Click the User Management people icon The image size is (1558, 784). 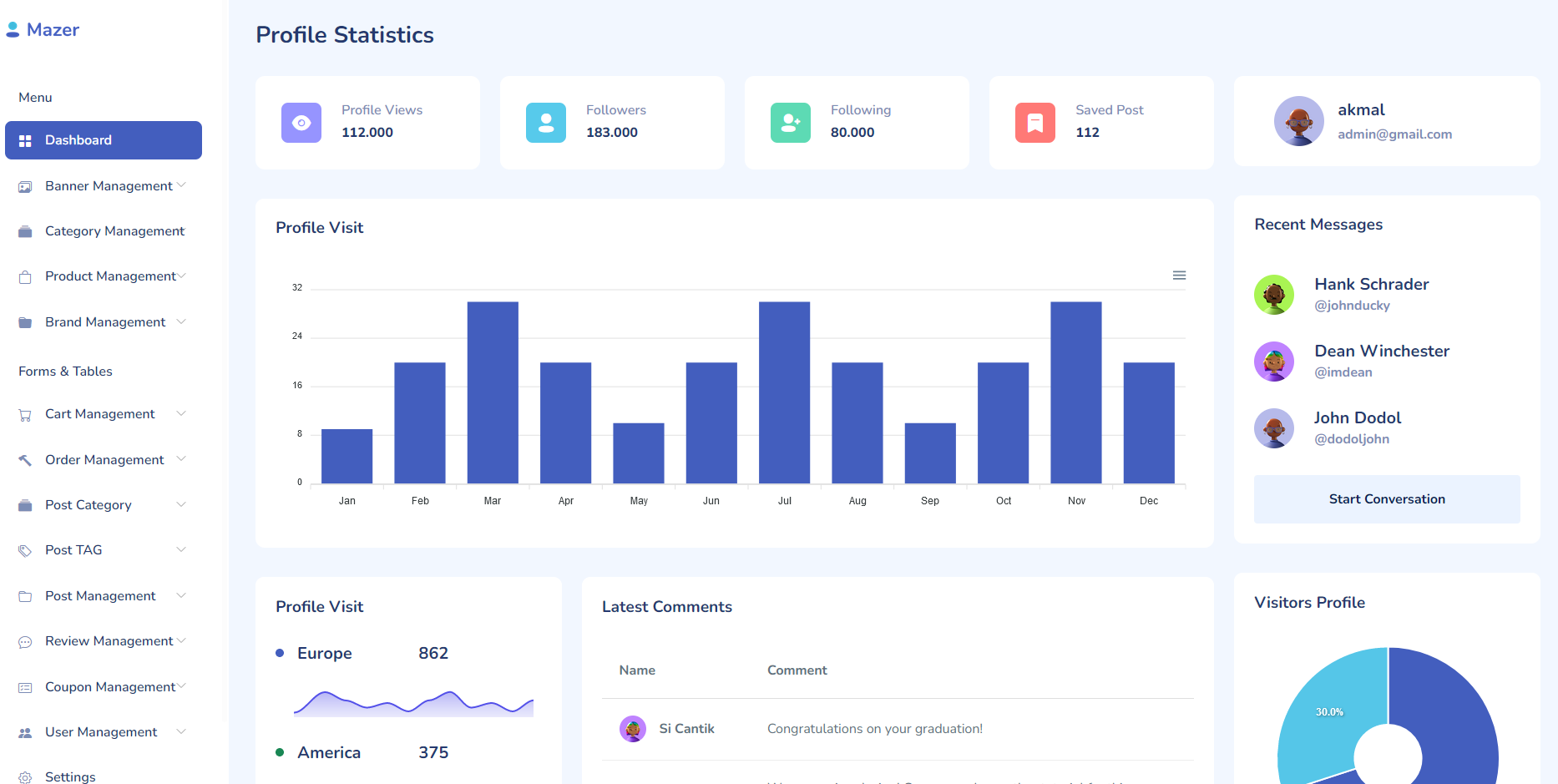point(25,732)
